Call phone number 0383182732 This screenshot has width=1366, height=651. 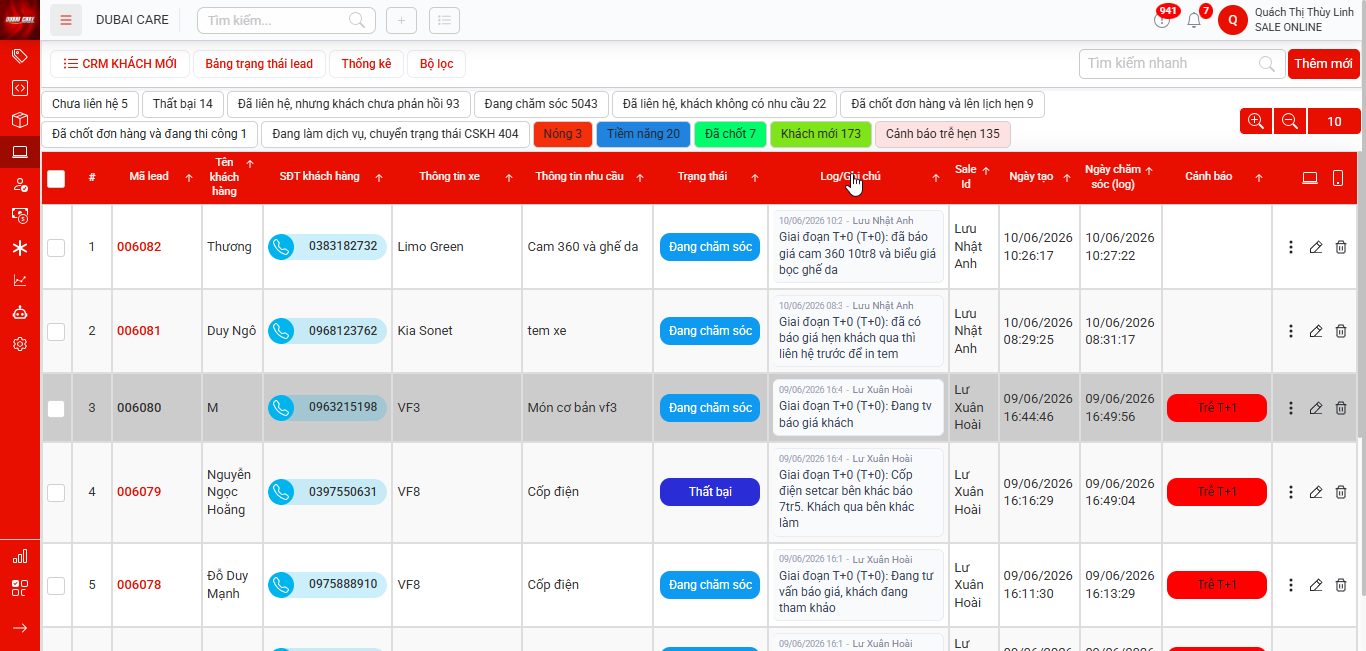tap(327, 246)
